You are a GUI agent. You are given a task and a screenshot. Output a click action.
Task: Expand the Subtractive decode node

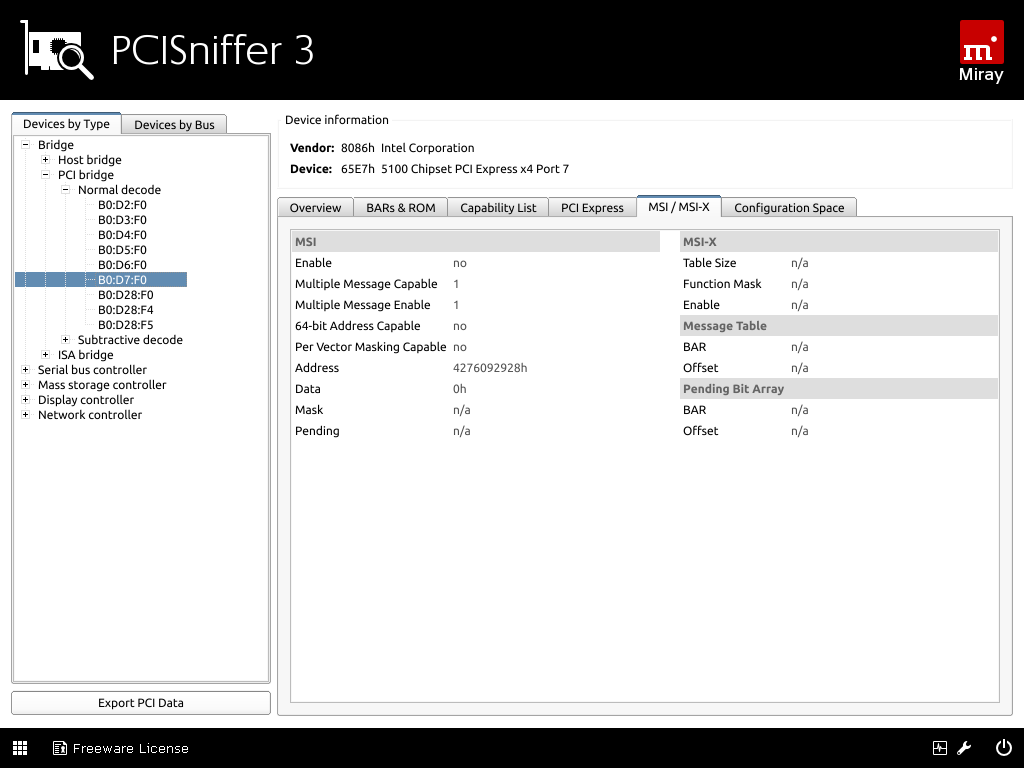66,340
